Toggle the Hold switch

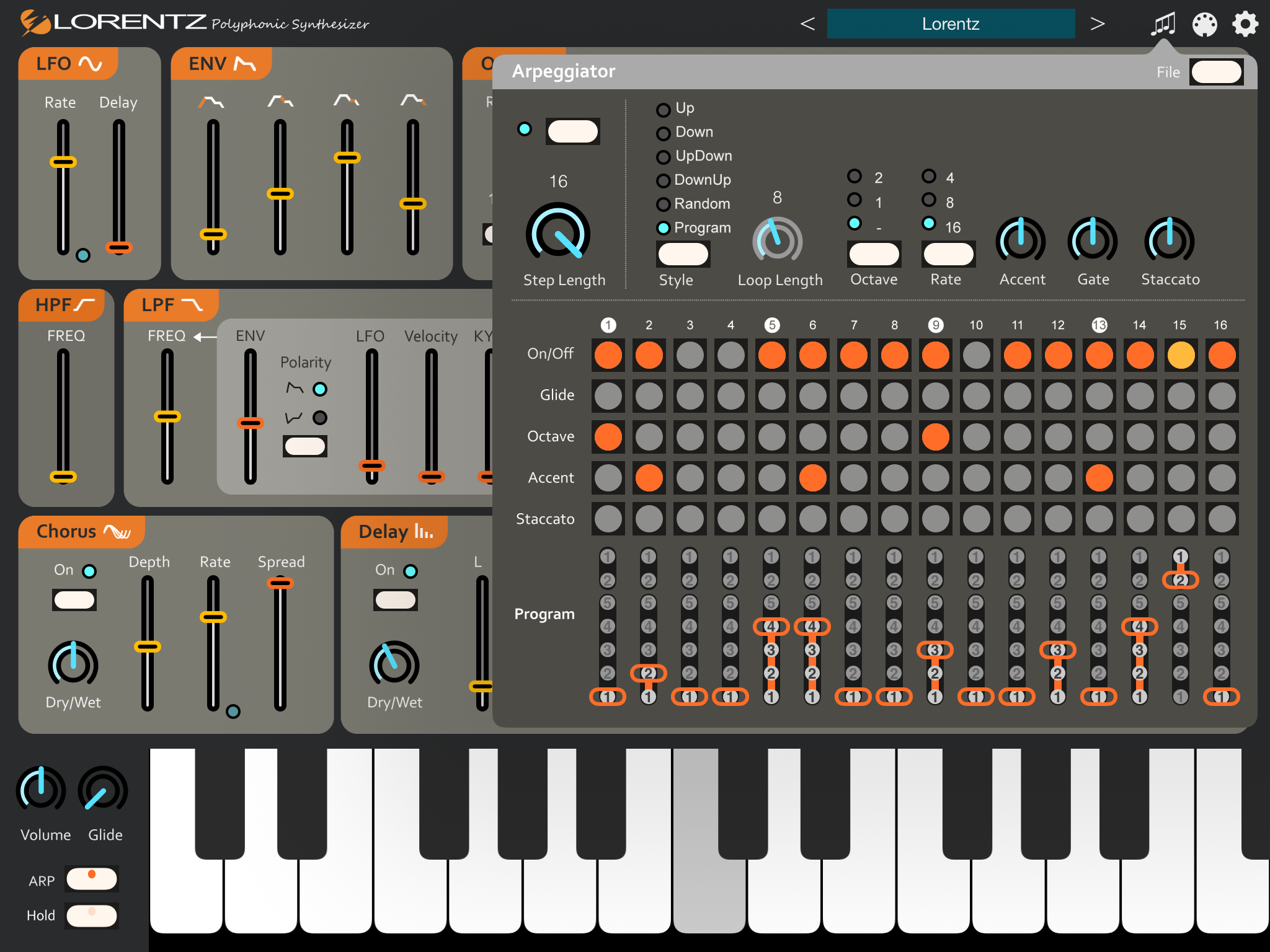tap(92, 916)
